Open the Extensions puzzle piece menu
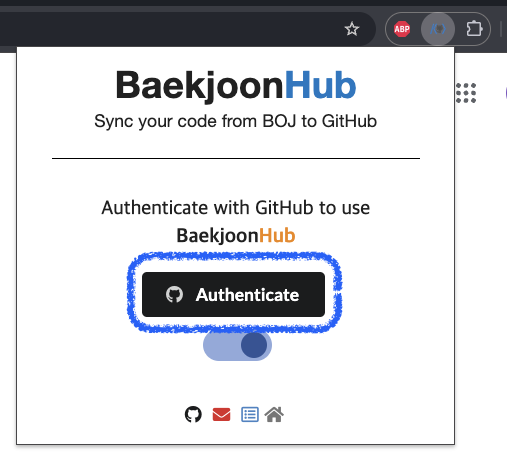 coord(474,29)
